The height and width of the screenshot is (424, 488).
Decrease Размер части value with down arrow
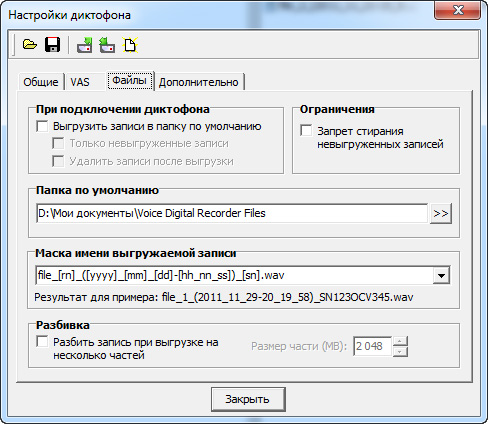[400, 352]
